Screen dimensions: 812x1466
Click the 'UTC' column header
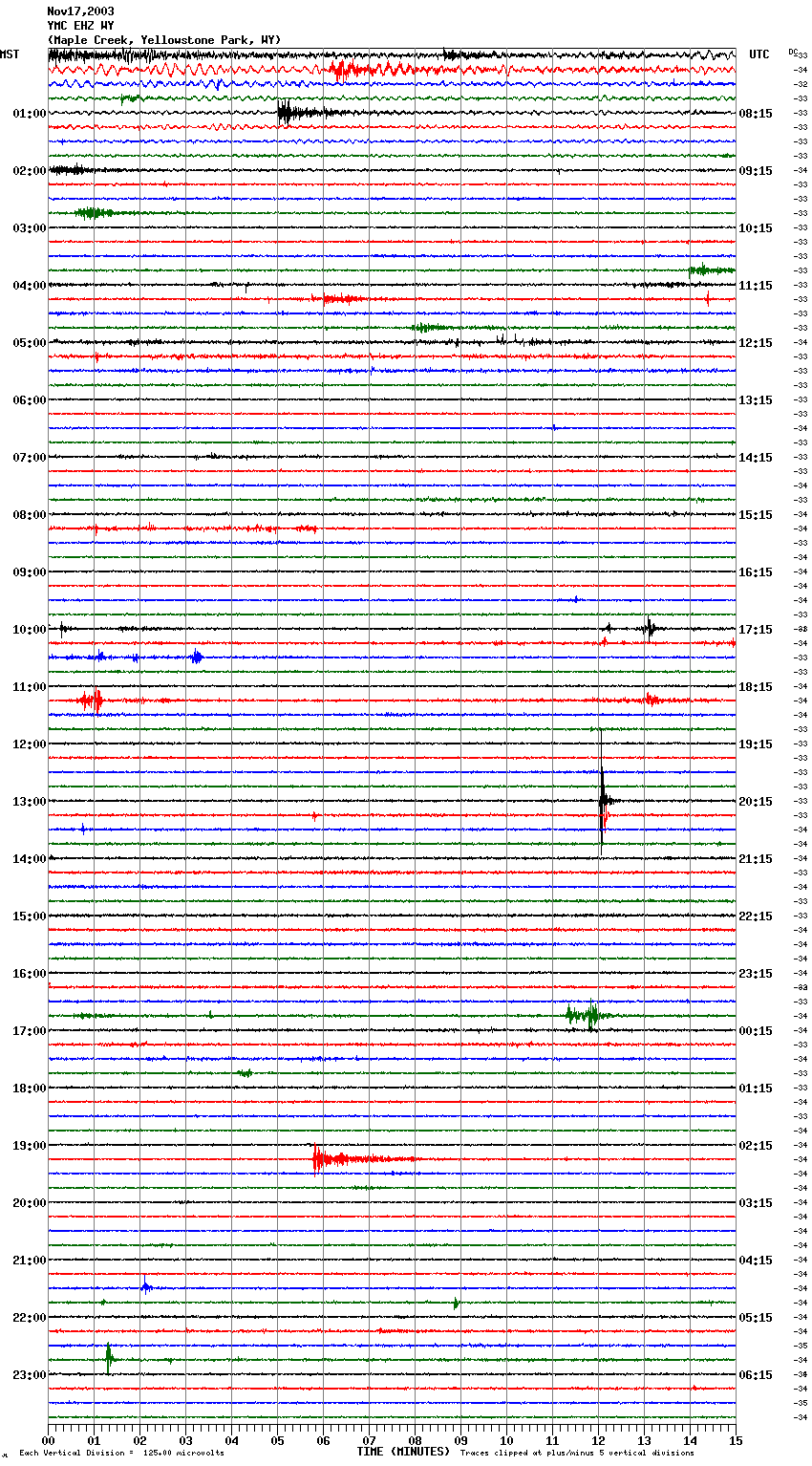pyautogui.click(x=759, y=54)
